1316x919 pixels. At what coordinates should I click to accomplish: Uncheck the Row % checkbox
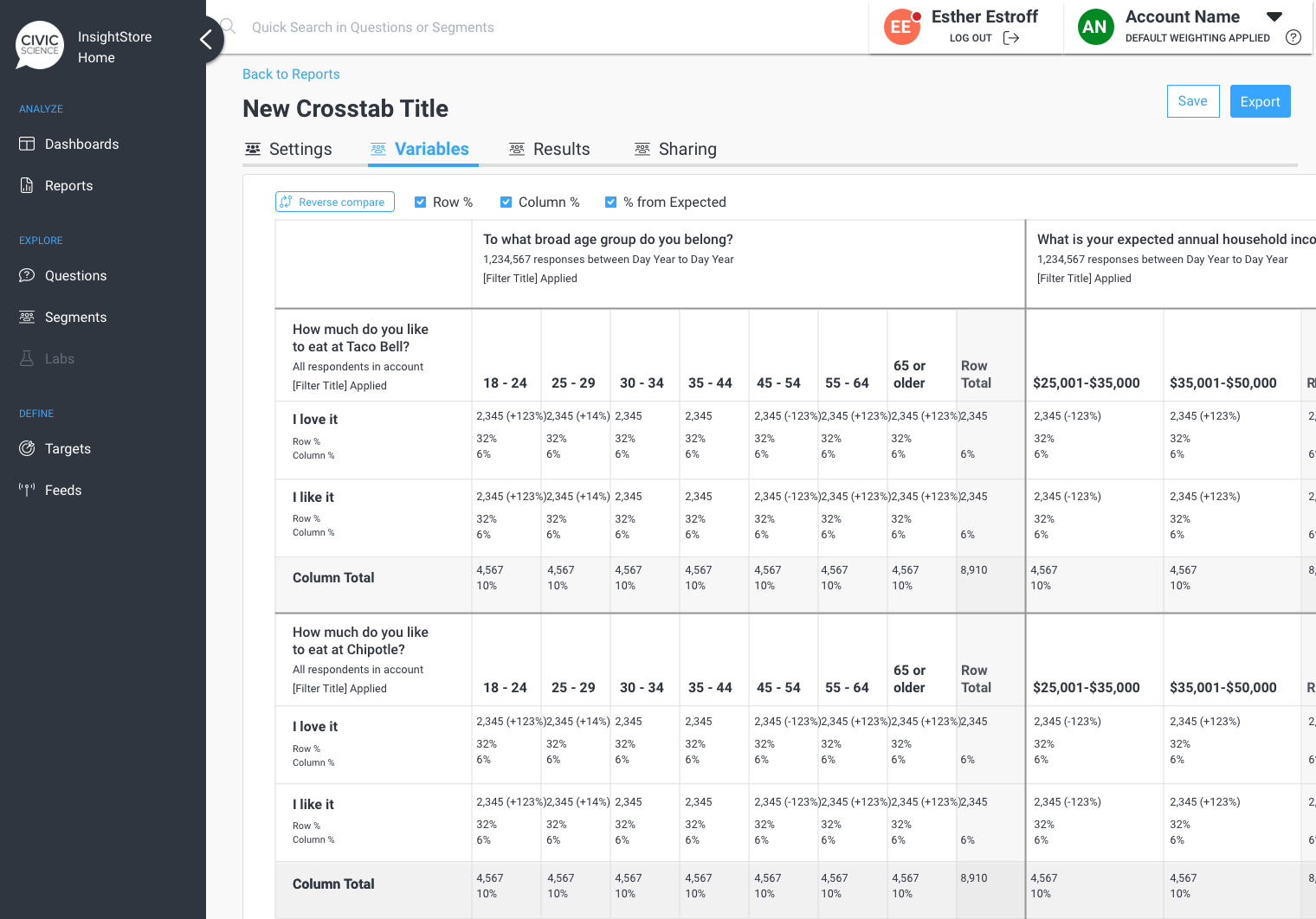tap(421, 202)
